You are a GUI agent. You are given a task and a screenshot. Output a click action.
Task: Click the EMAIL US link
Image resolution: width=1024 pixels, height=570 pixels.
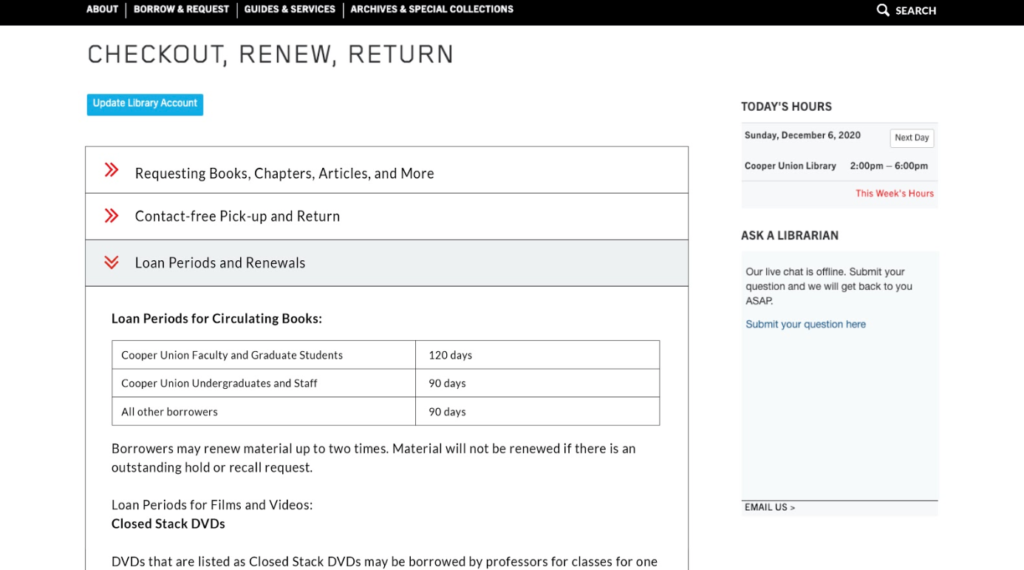[x=769, y=507]
